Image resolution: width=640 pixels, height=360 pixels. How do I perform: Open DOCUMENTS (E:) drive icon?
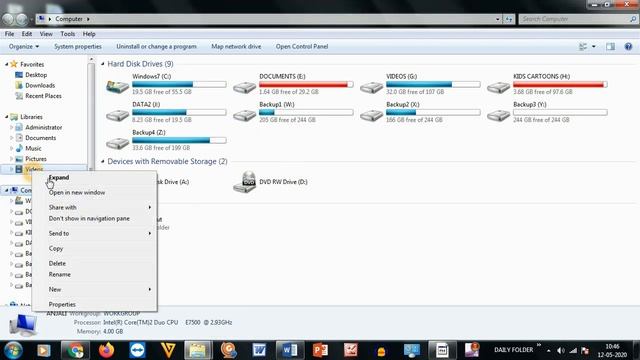[244, 87]
